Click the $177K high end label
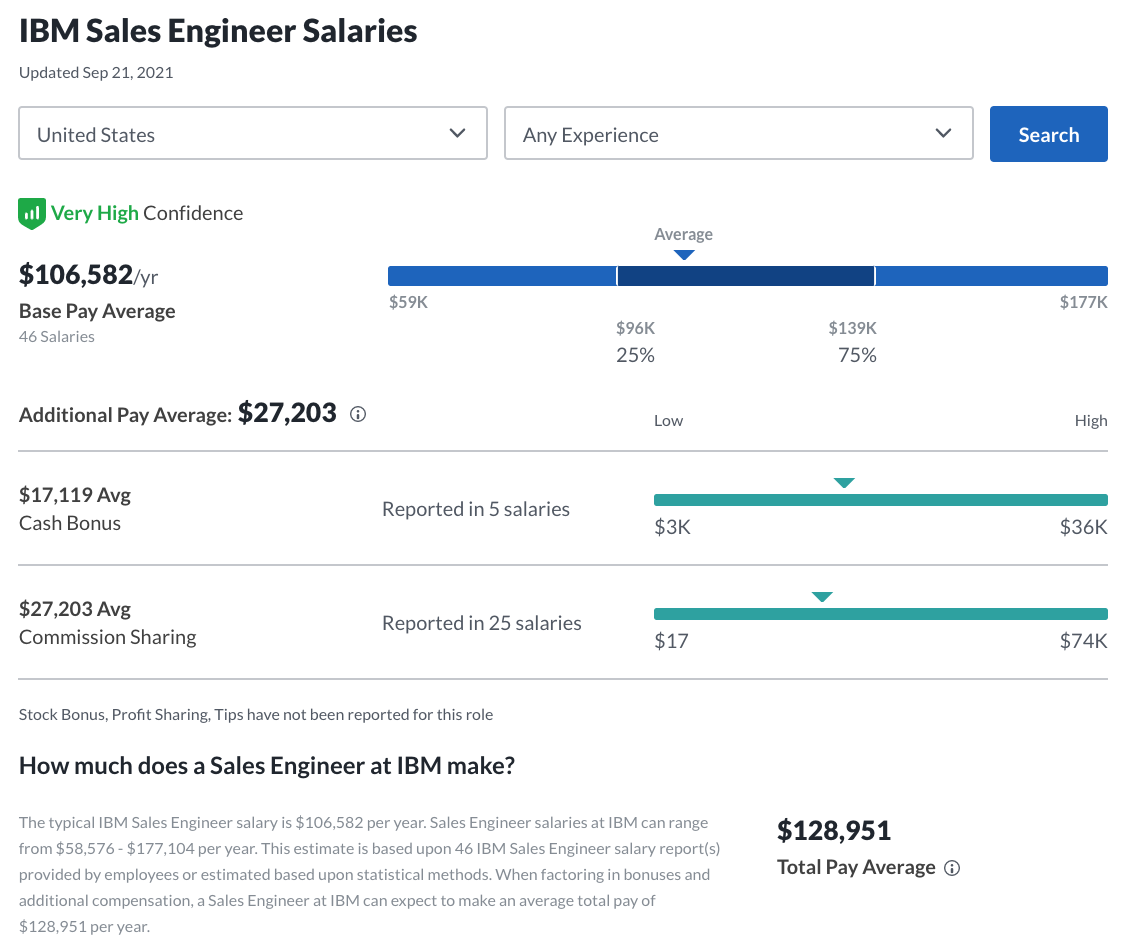 click(1083, 302)
